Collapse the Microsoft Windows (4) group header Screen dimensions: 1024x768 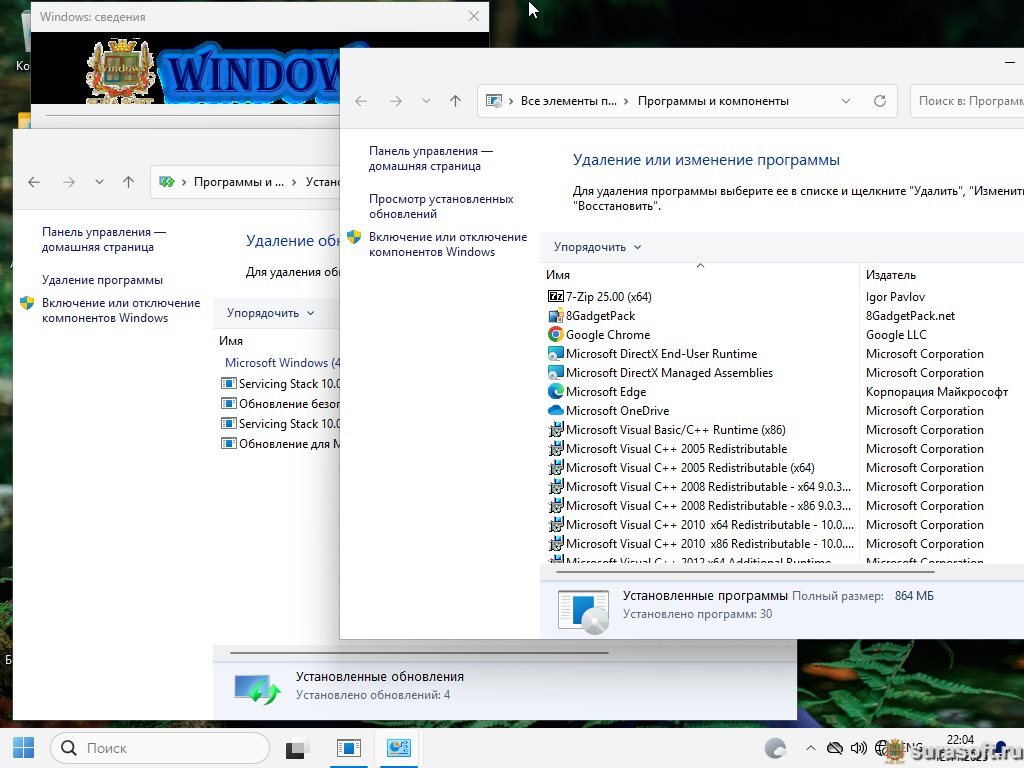(x=282, y=362)
